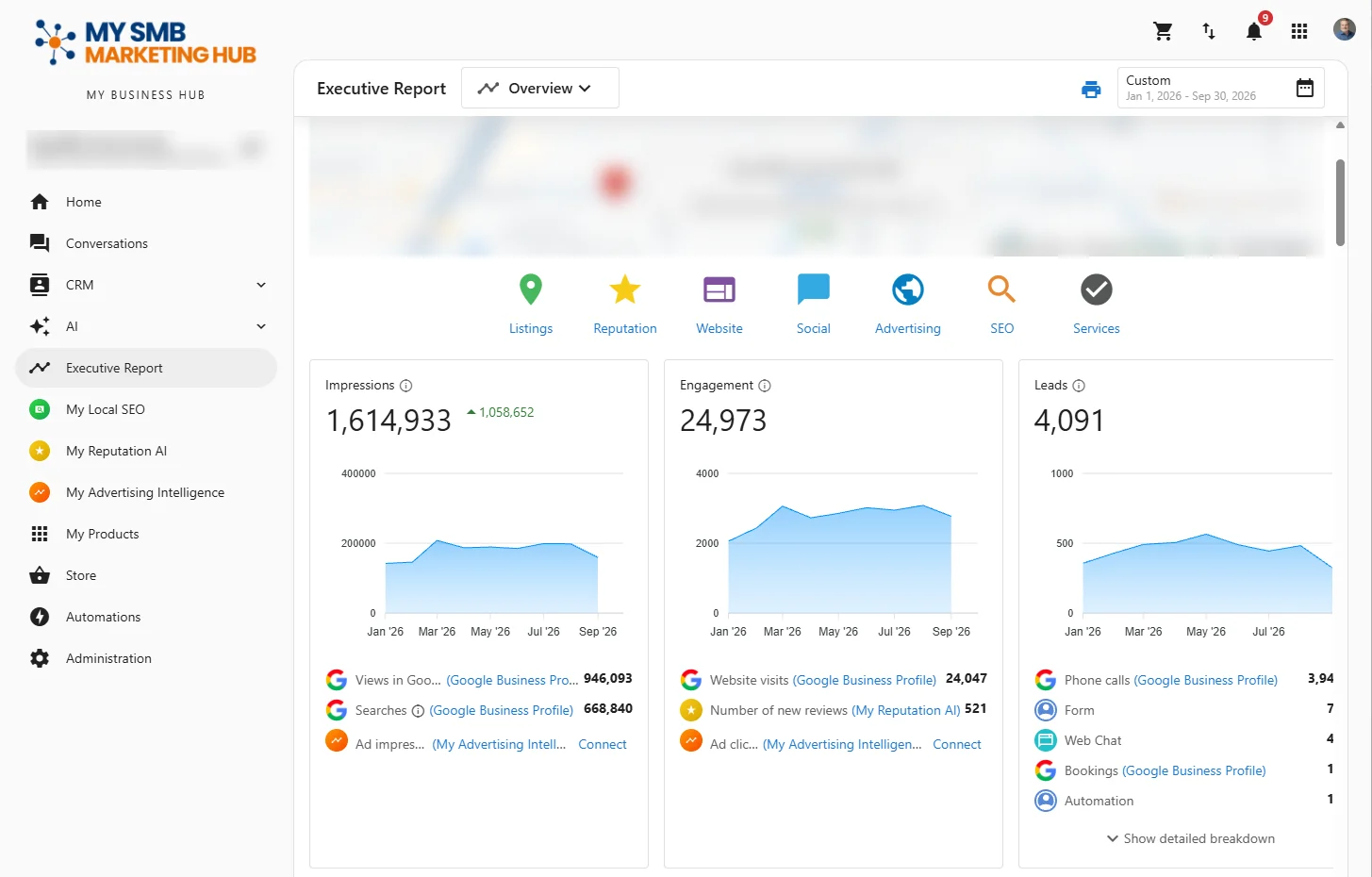
Task: Open My Products in sidebar
Action: coord(146,534)
